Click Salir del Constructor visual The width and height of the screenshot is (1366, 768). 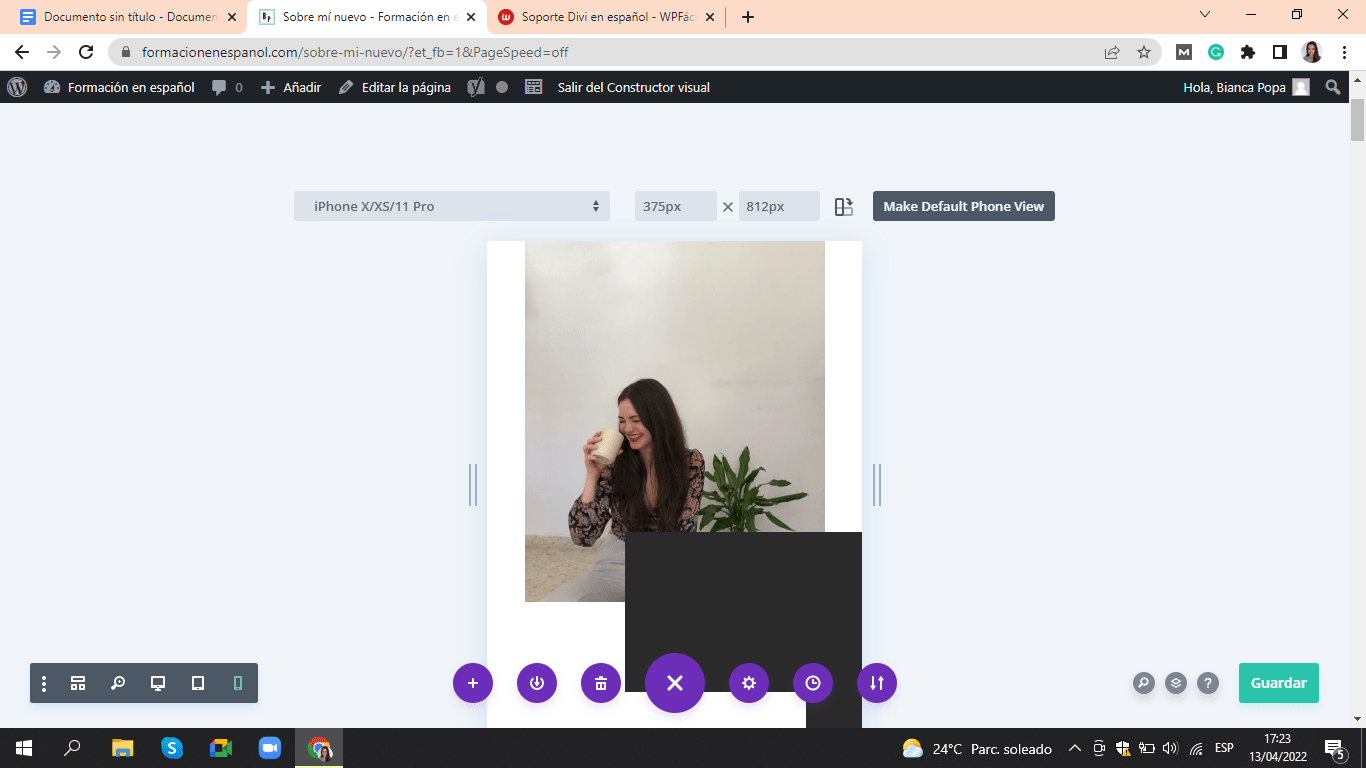pos(633,87)
